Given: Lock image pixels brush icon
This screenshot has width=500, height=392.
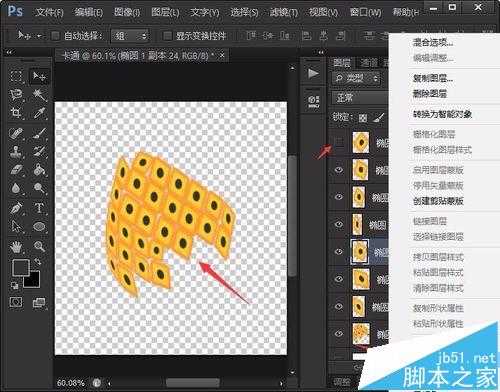Looking at the screenshot, I should click(379, 117).
